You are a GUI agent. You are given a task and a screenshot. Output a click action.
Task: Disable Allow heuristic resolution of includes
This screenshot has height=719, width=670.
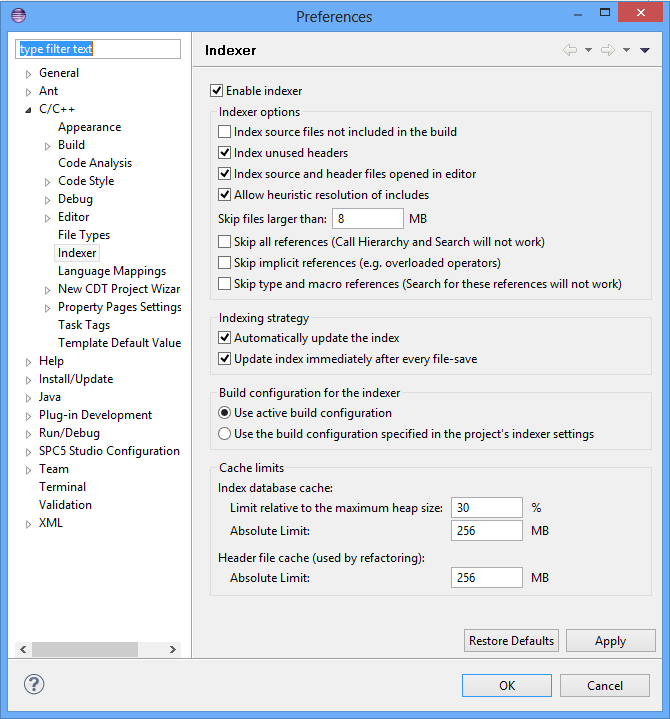pos(224,195)
